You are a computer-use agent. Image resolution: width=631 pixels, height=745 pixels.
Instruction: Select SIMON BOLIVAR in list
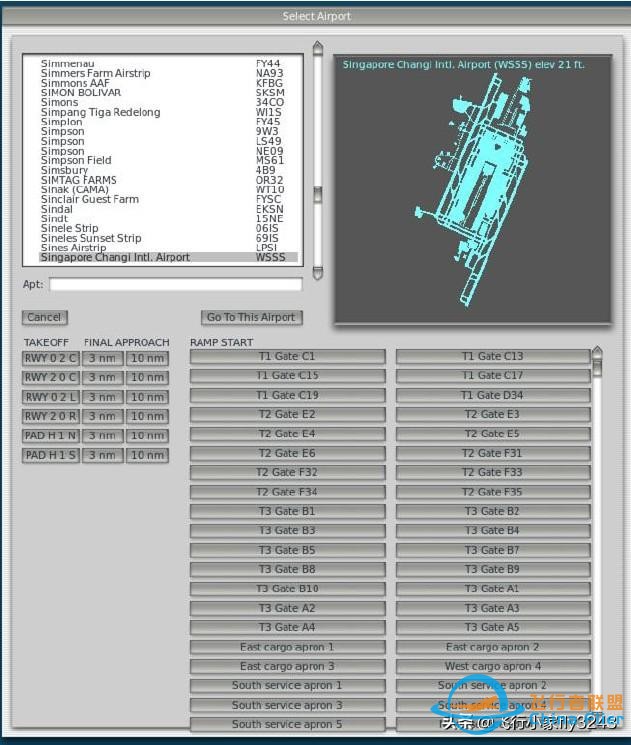click(x=168, y=93)
